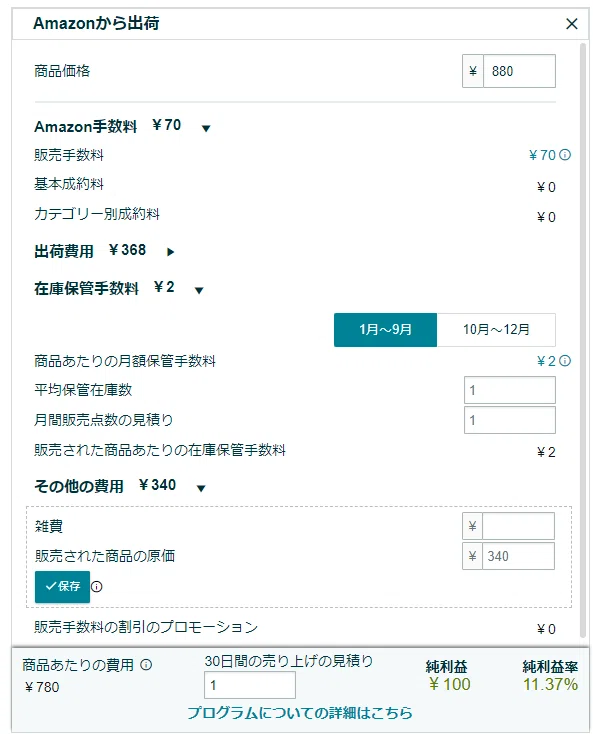The image size is (593, 734).
Task: Collapse the 在庫保管手数料 section arrow
Action: pos(199,290)
